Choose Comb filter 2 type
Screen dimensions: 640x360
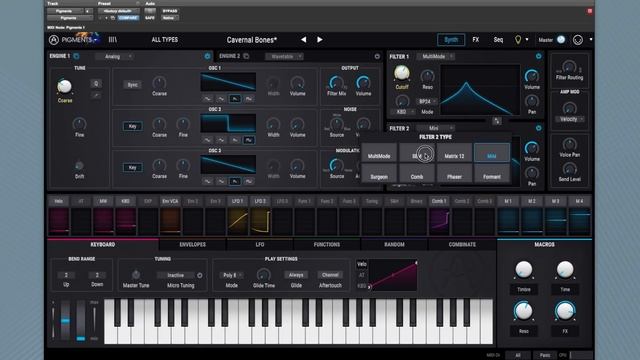coord(416,173)
